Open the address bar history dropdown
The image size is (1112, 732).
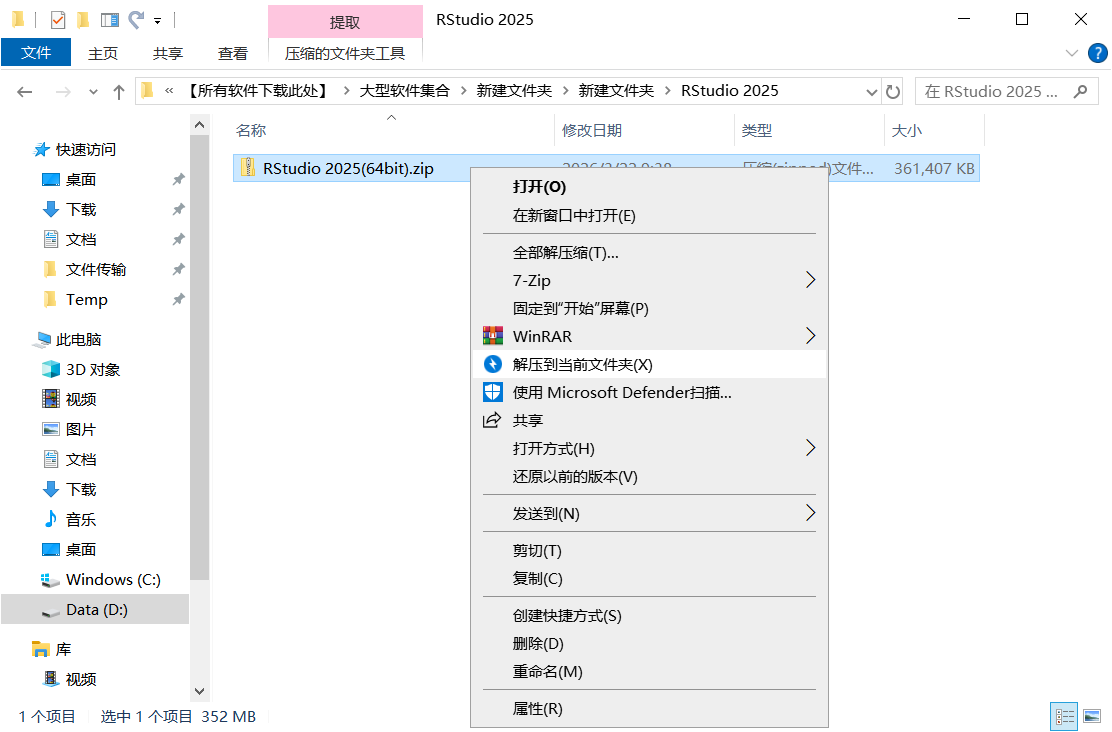pos(872,92)
